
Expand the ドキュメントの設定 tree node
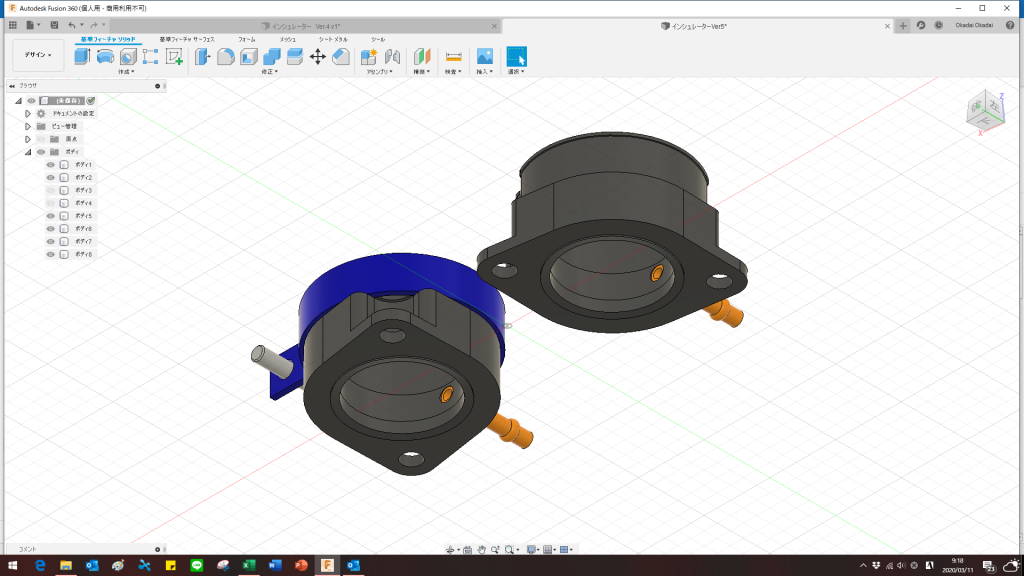pos(27,114)
